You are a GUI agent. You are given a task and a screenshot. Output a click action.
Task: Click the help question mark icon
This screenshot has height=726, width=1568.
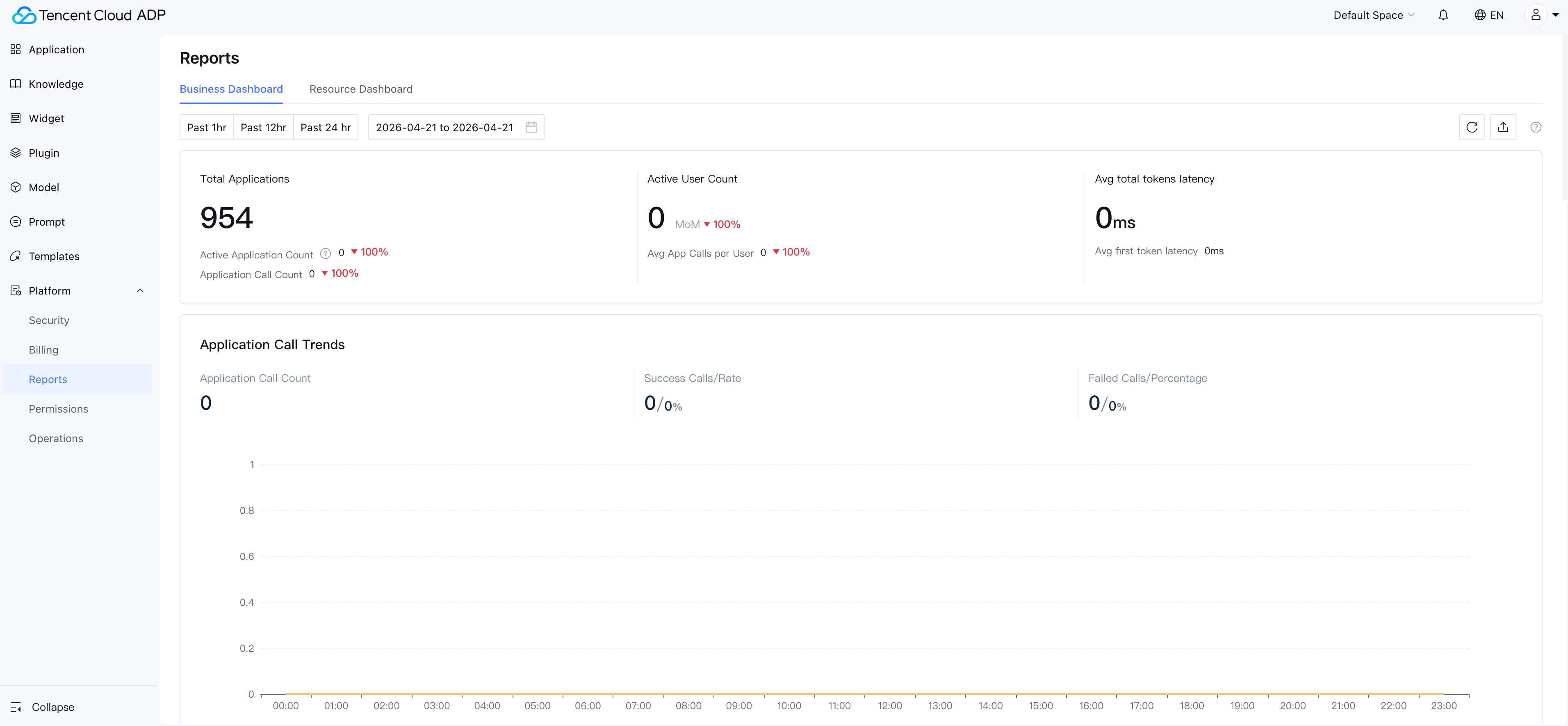1535,127
